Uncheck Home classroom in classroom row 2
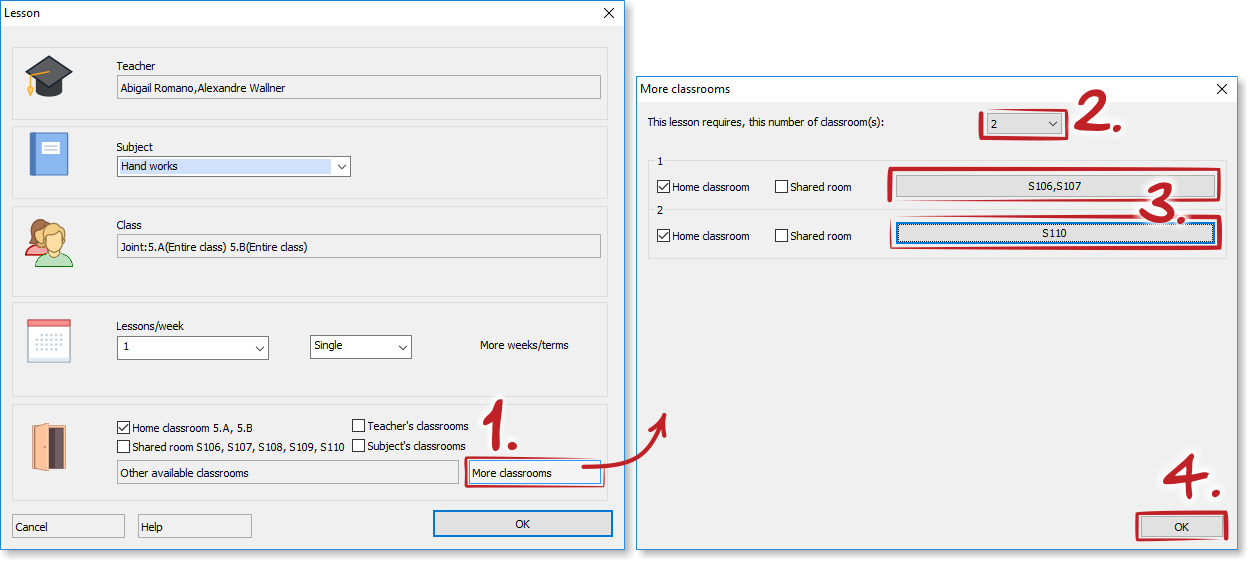This screenshot has width=1248, height=561. click(664, 236)
